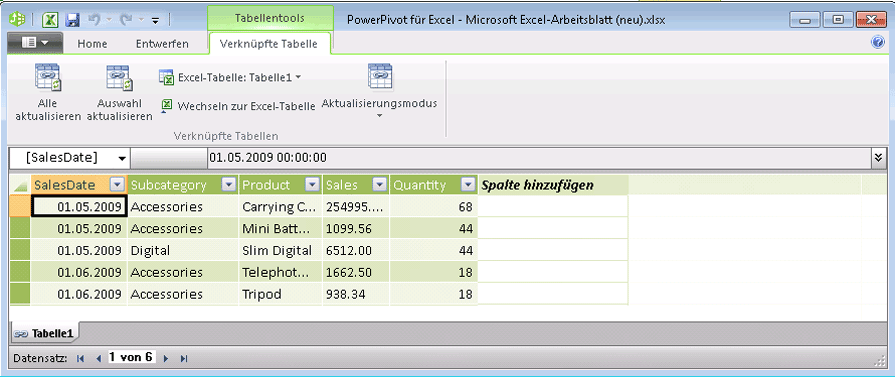
Task: Minimize the PowerPivot window
Action: (x=805, y=19)
